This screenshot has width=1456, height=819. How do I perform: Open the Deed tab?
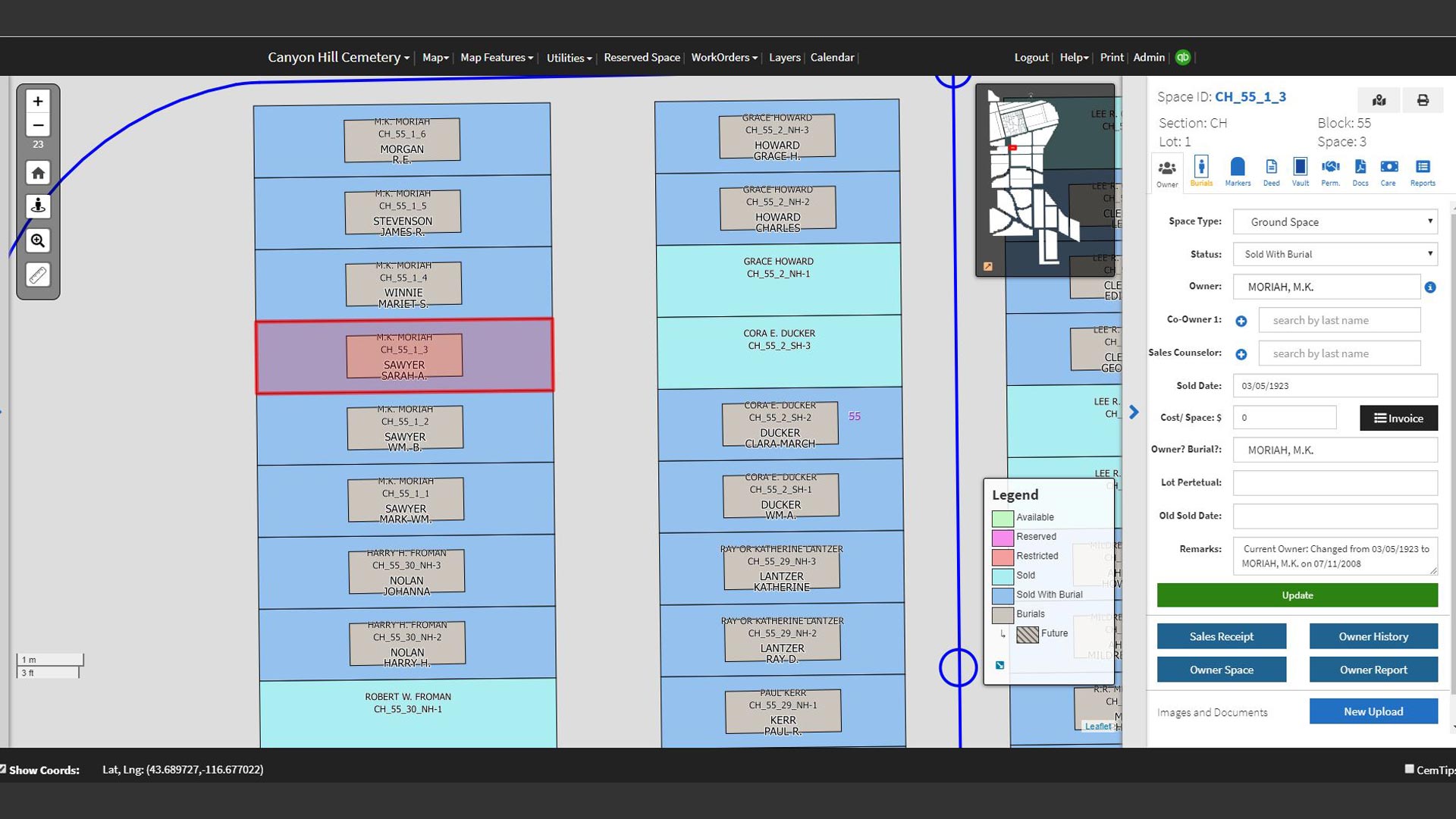[x=1272, y=171]
